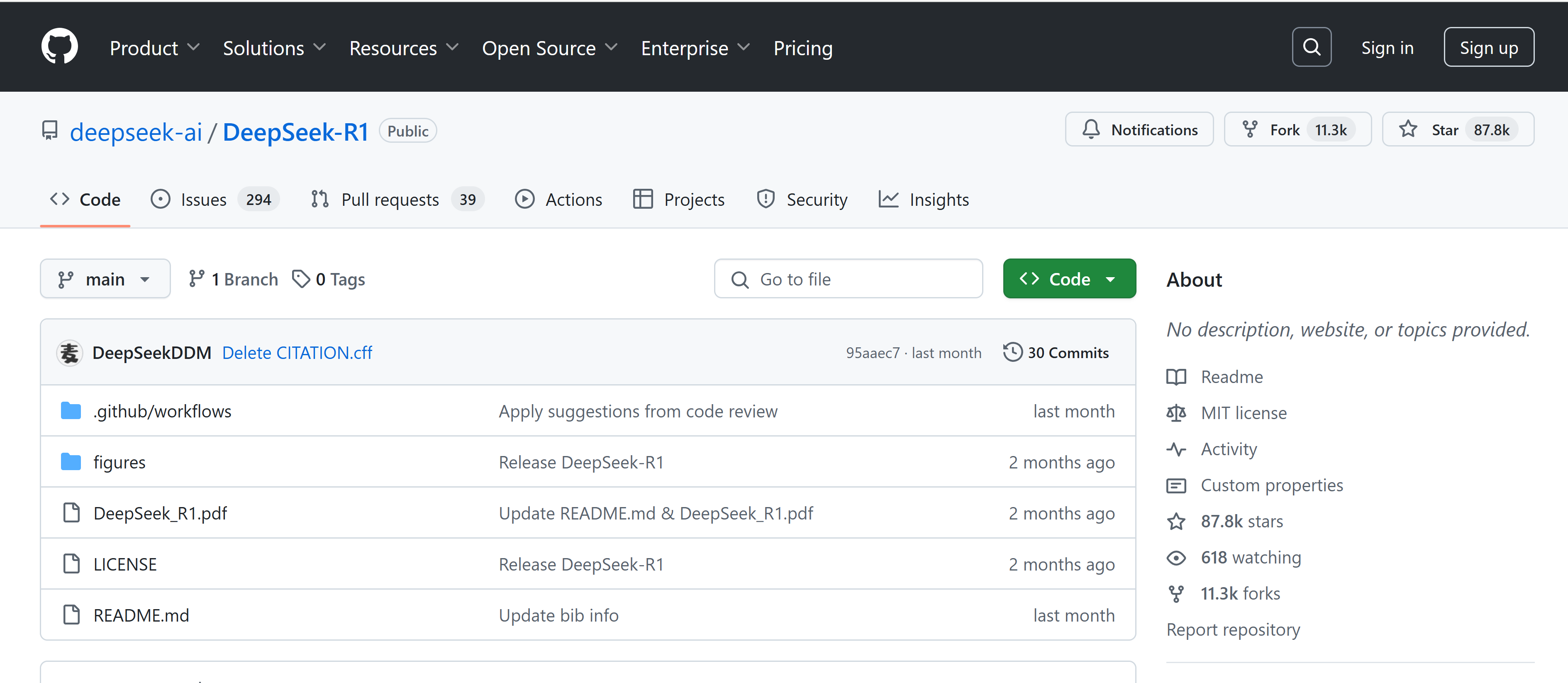The image size is (1568, 683).
Task: Open the green Code dropdown
Action: click(x=1069, y=279)
